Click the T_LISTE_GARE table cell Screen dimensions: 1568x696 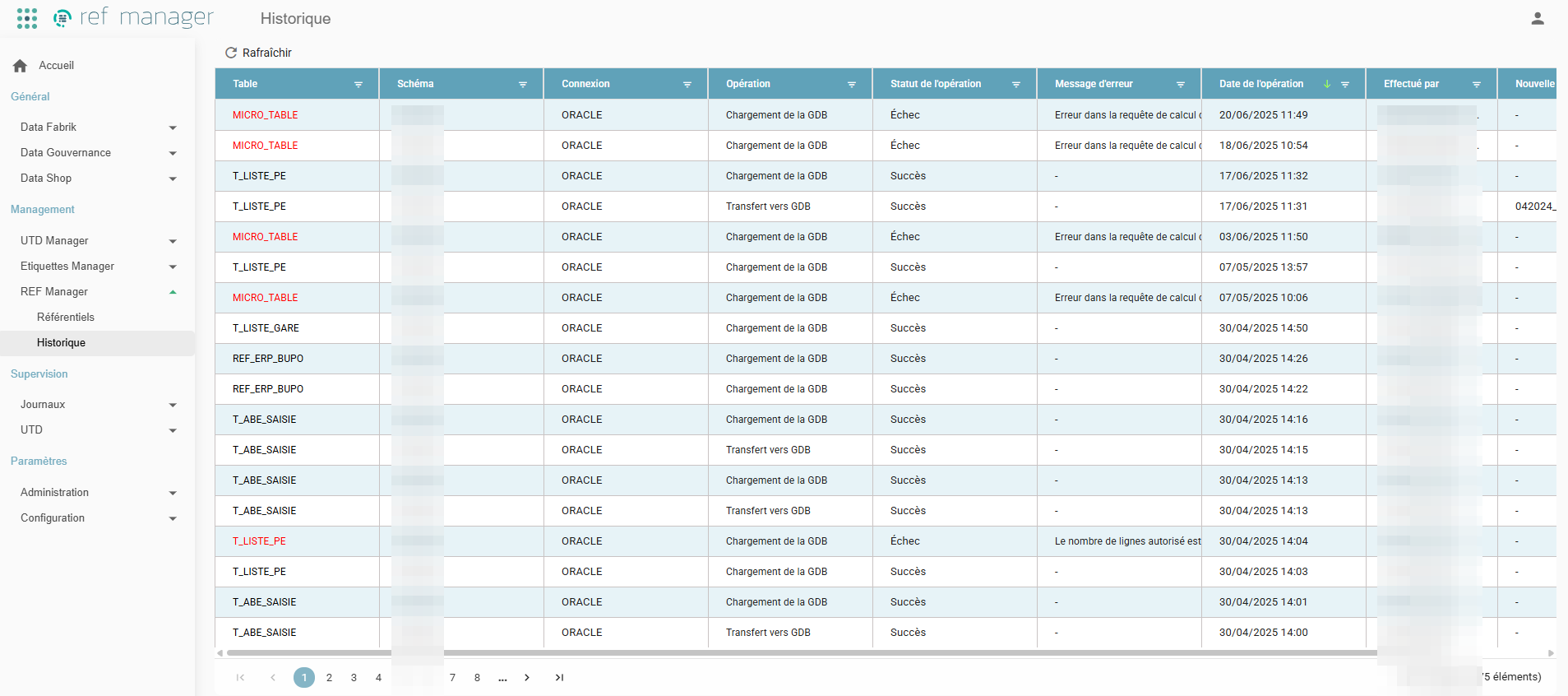click(266, 328)
